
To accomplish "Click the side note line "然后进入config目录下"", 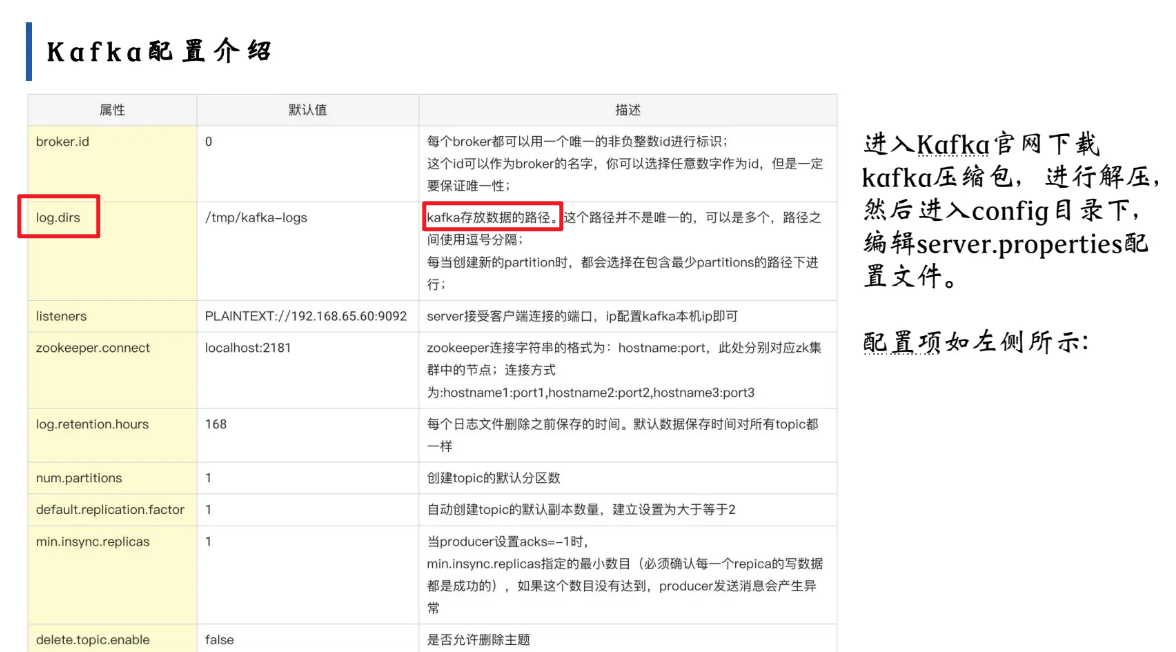I will [1003, 211].
